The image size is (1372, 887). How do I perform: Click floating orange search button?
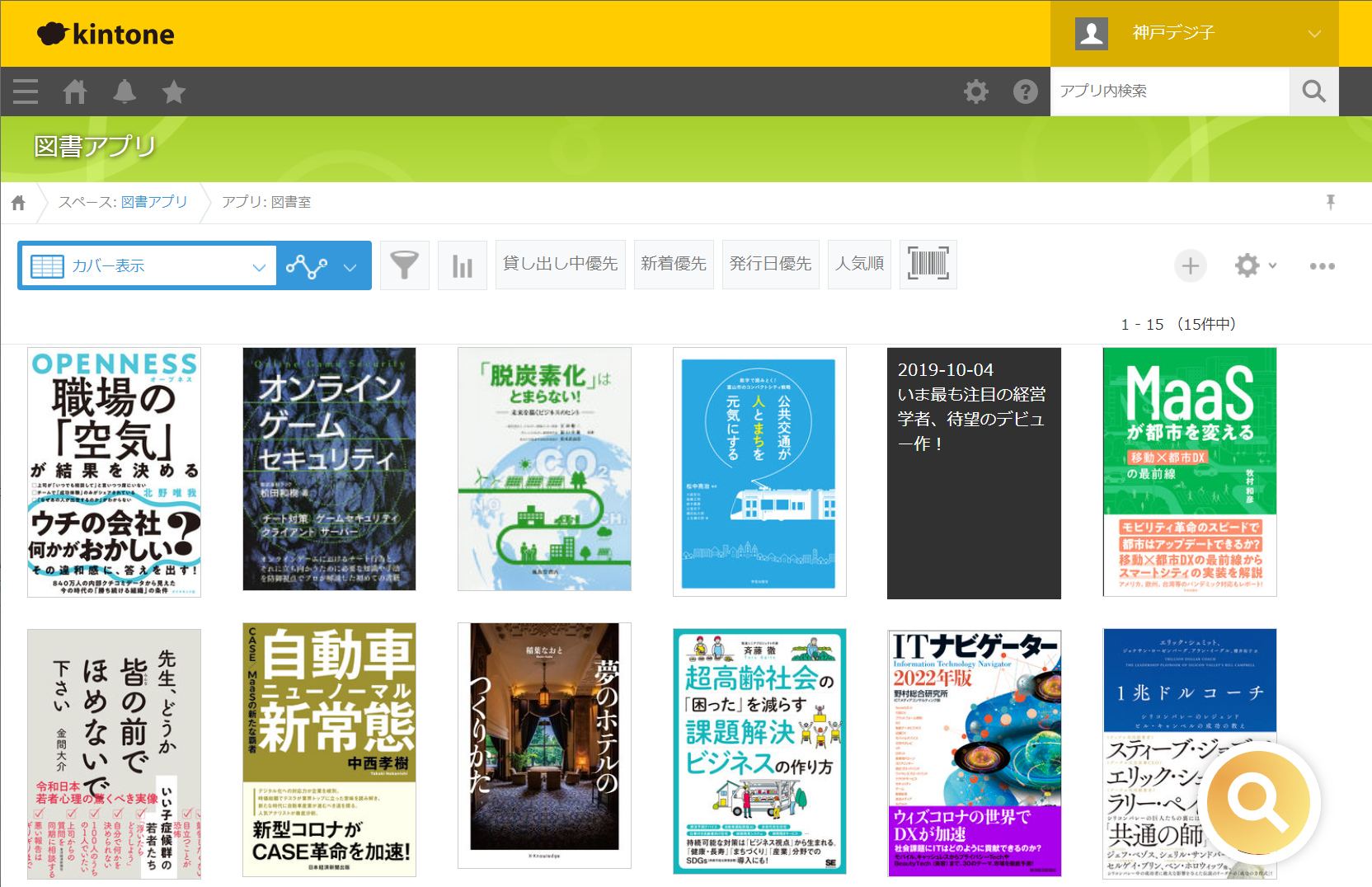1258,801
